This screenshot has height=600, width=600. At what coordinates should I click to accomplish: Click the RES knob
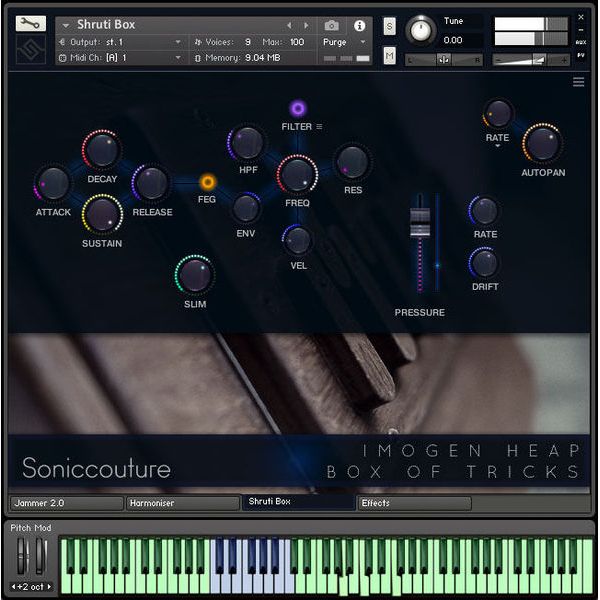pos(352,162)
